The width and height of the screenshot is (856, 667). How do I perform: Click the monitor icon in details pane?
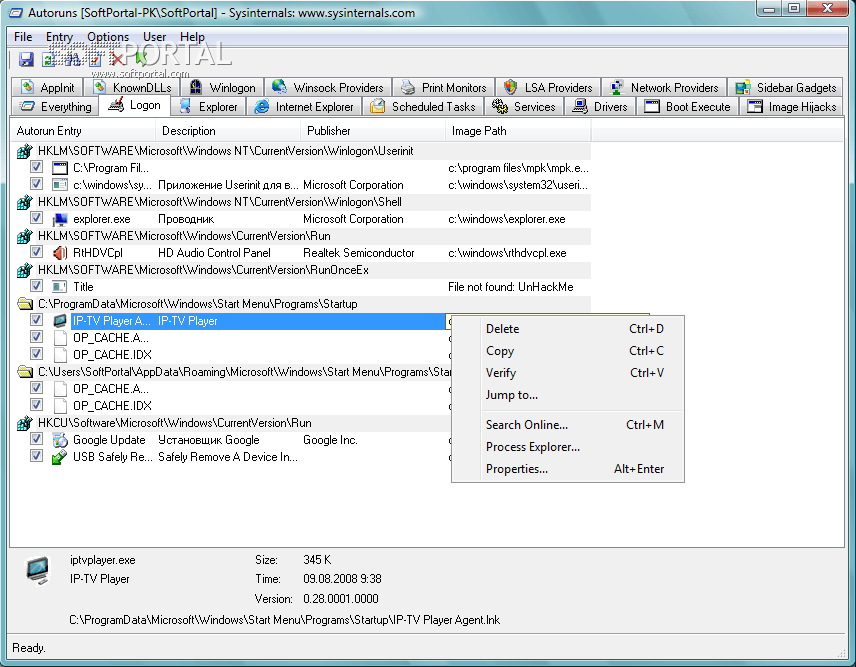tap(38, 570)
